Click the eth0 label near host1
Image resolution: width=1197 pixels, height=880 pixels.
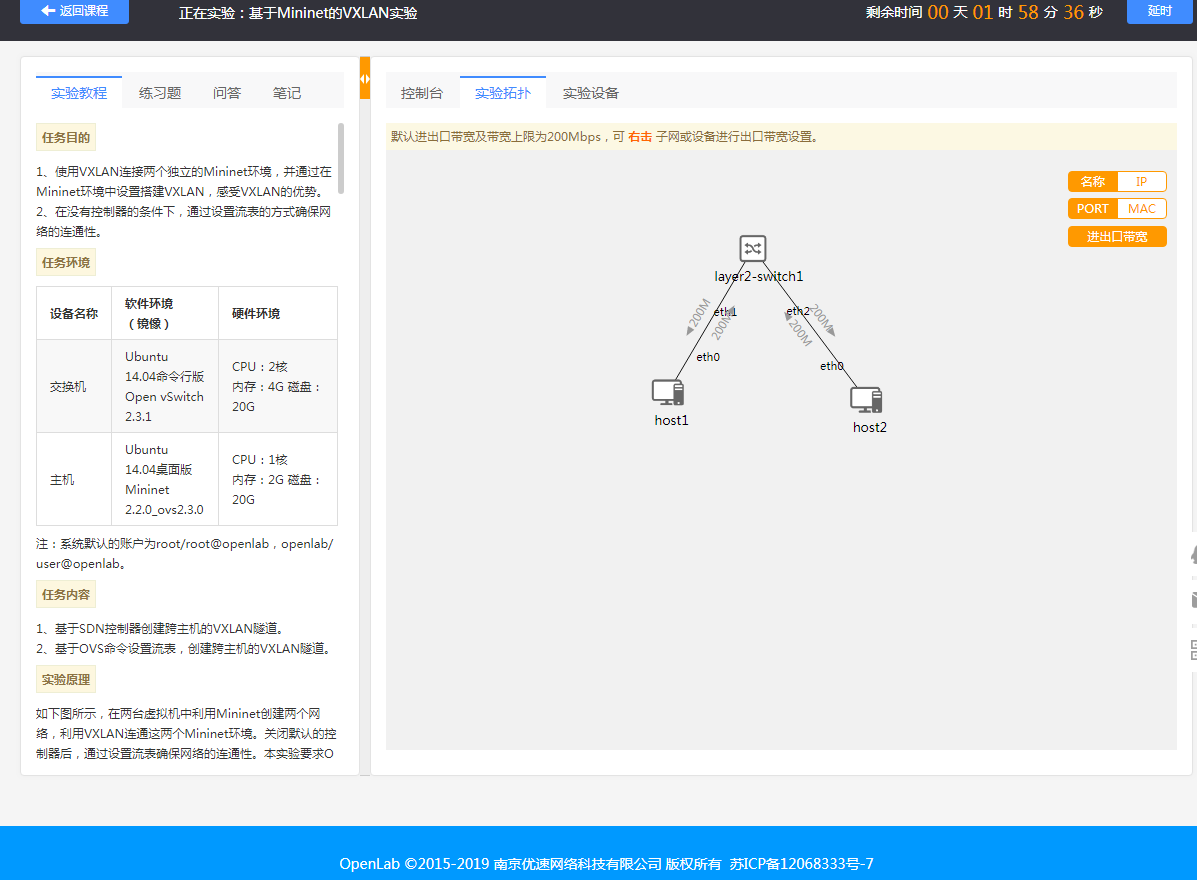tap(708, 356)
